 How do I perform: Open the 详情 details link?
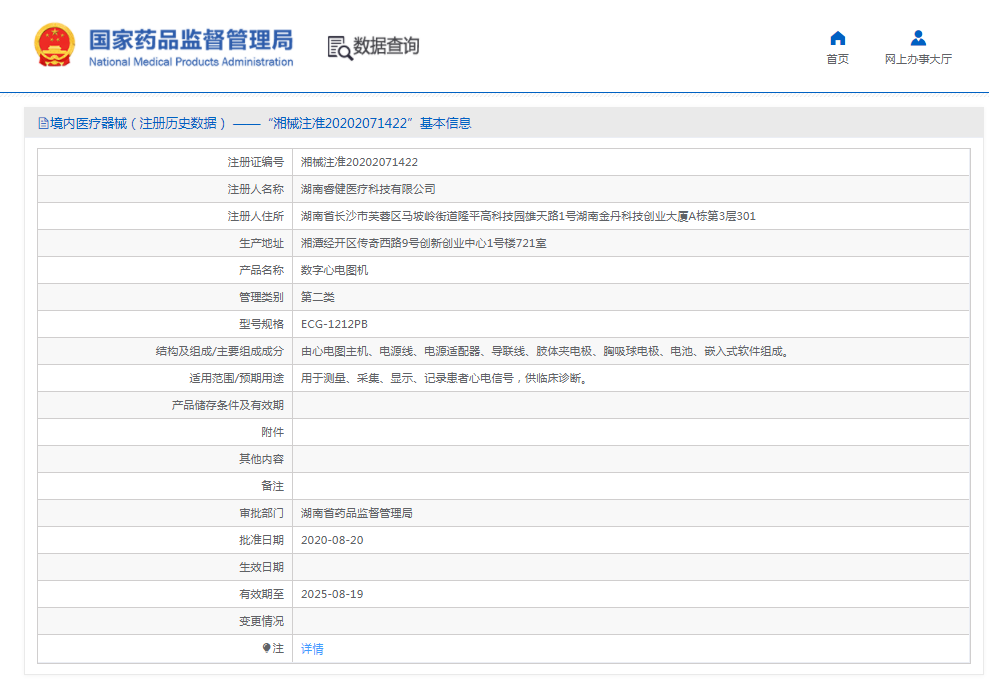312,649
